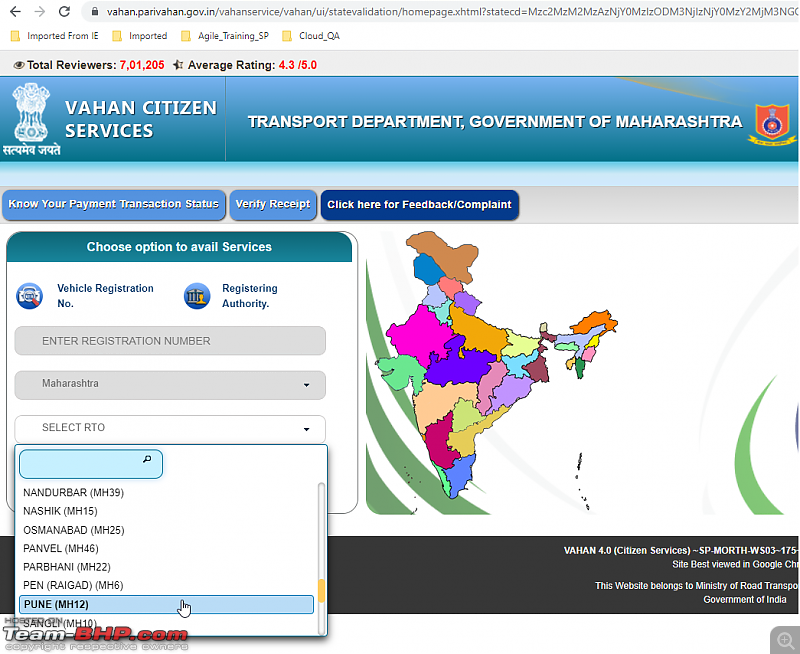Click the VAHAN 4.0 (Citizen Services) footer text
Viewport: 800px width, 654px height.
(x=681, y=550)
